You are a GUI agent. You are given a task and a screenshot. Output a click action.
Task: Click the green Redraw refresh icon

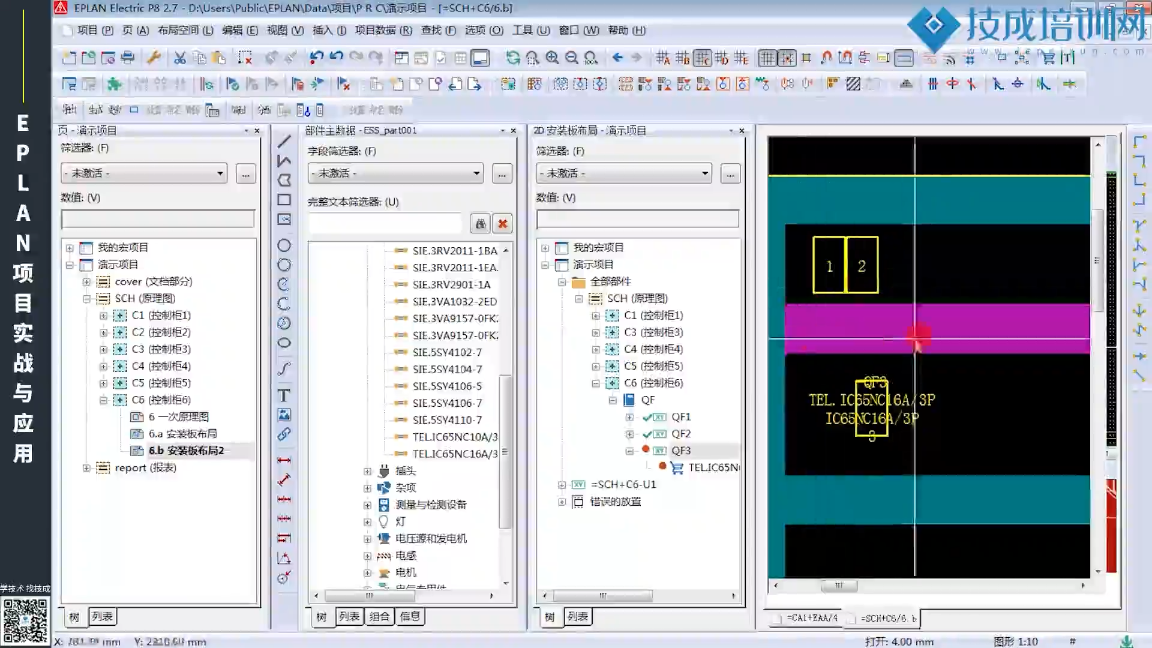coord(513,57)
